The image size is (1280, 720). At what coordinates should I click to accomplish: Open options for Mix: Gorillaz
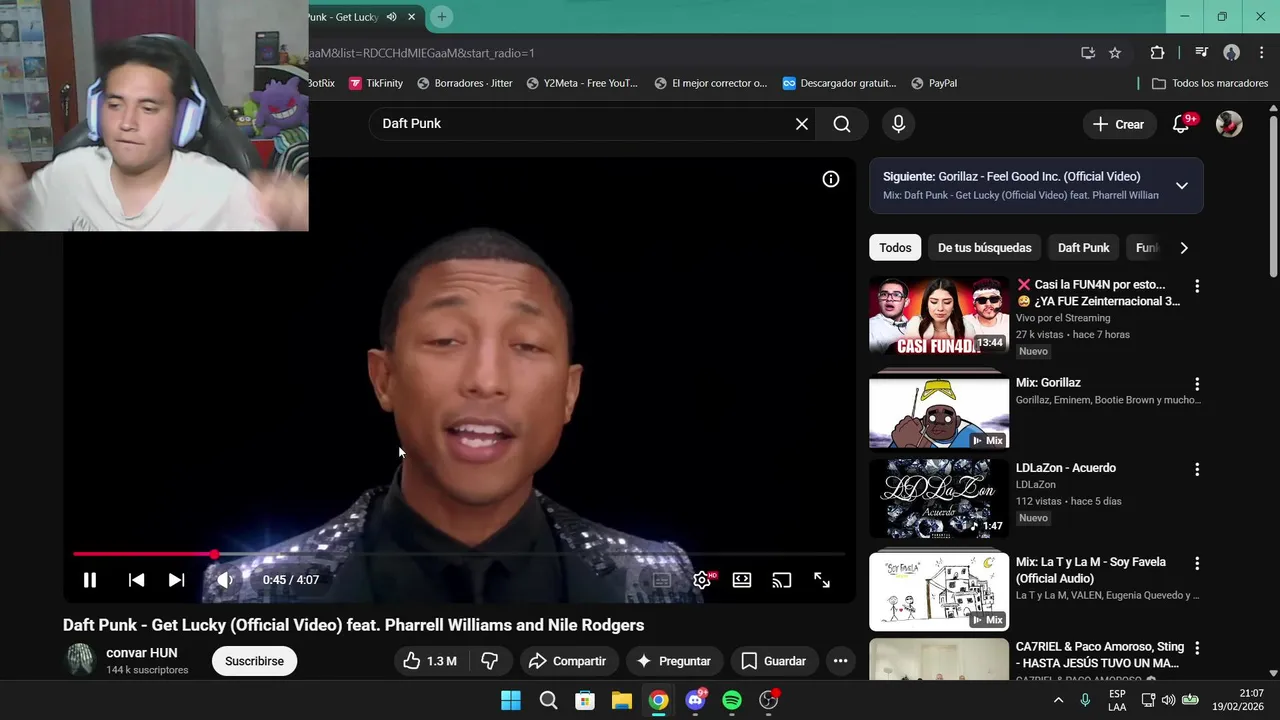(x=1197, y=384)
